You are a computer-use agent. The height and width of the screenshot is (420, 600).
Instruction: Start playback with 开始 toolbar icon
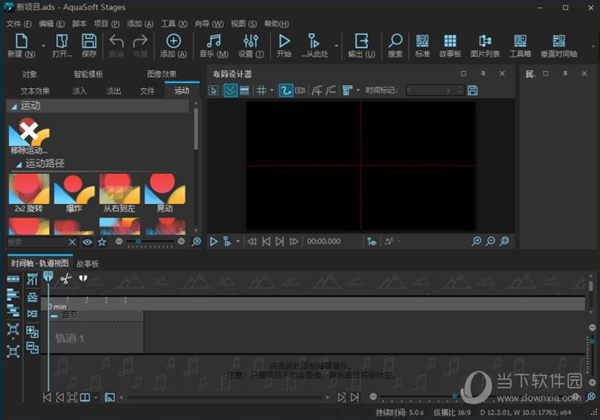(x=284, y=41)
